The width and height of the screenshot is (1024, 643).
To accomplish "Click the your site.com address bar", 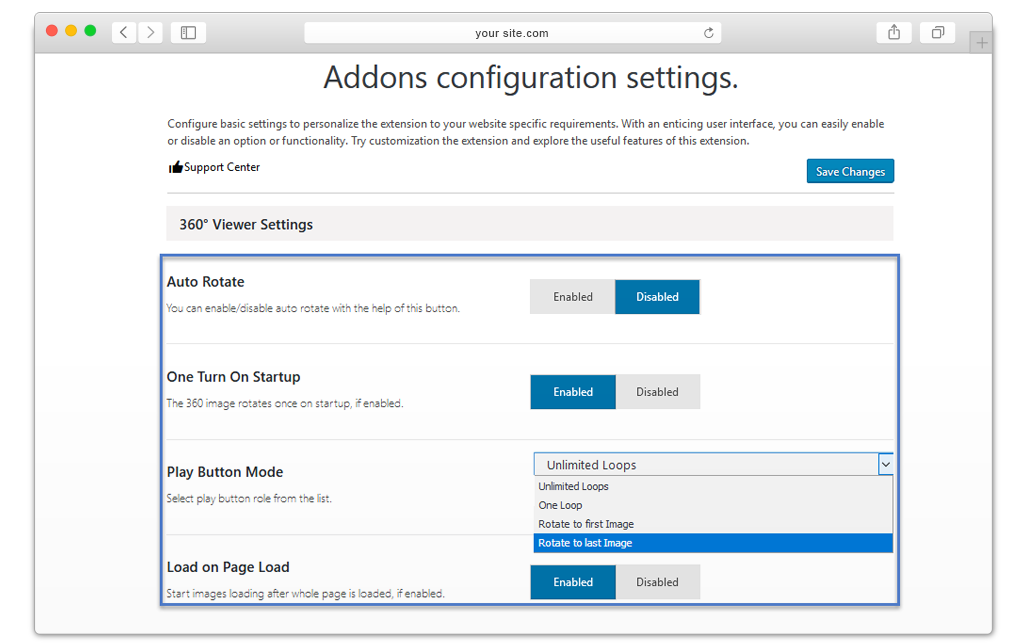I will (513, 33).
